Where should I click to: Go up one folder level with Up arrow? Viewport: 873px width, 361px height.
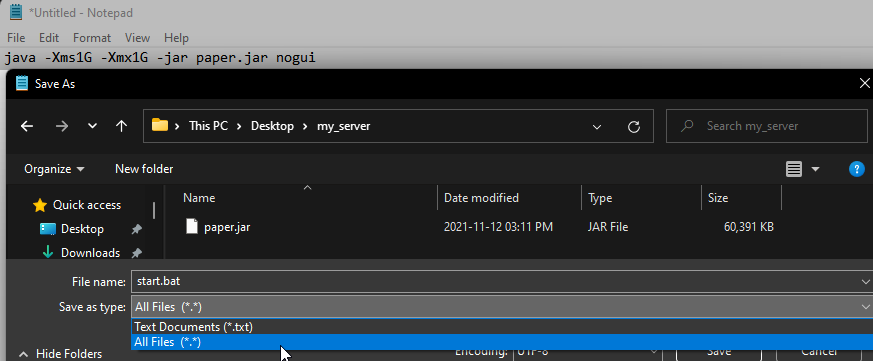[x=121, y=126]
